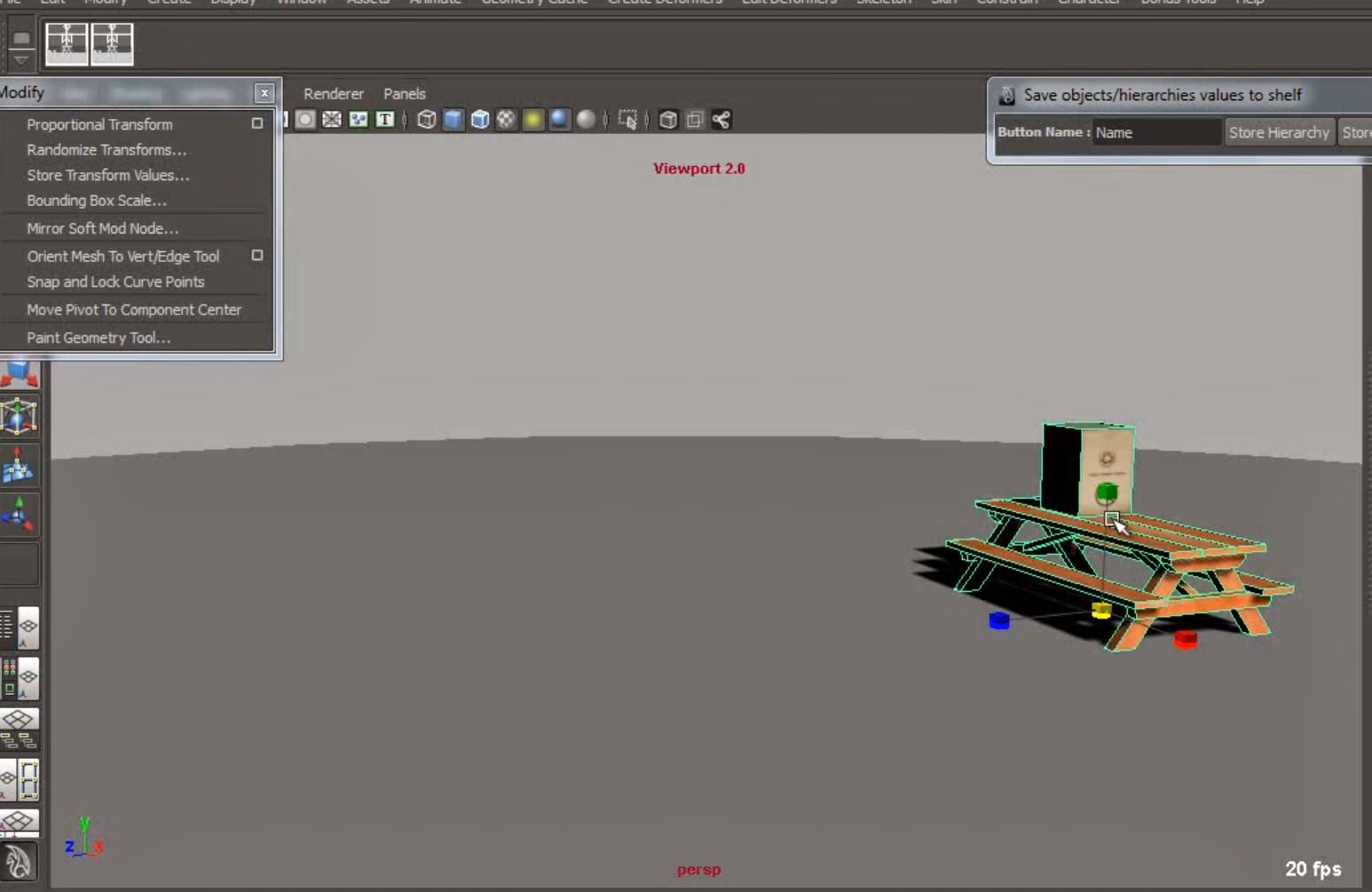This screenshot has width=1372, height=892.
Task: Toggle X-ray display mode
Action: (667, 120)
